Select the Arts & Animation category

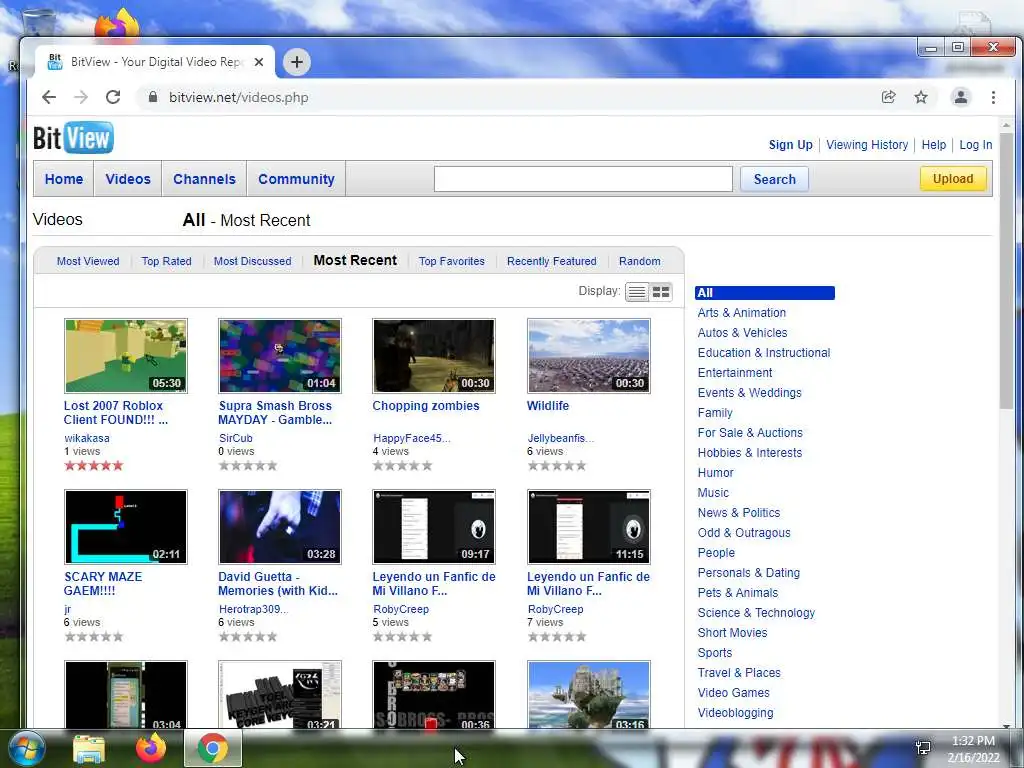[742, 313]
